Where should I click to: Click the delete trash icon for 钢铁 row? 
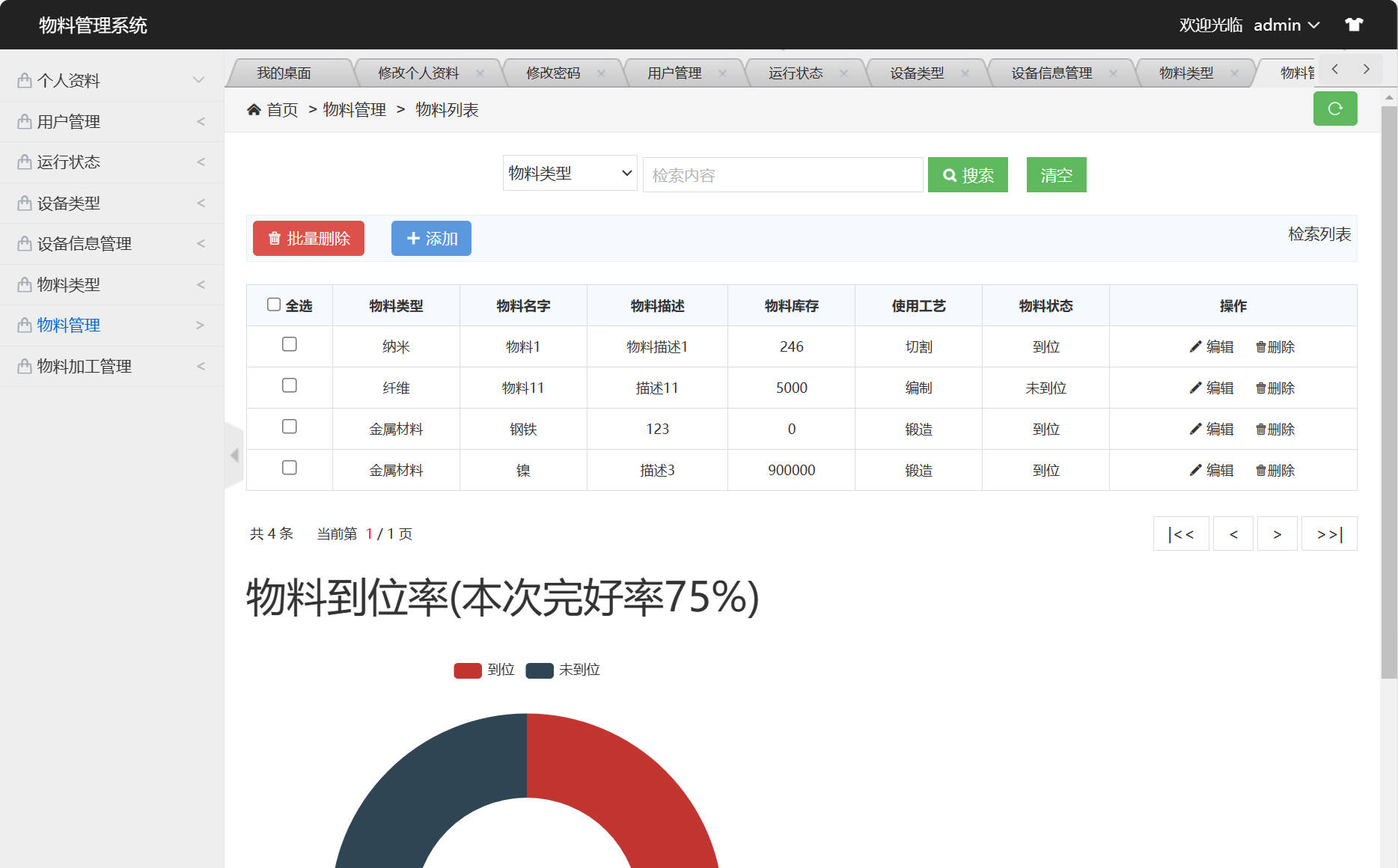pos(1260,429)
